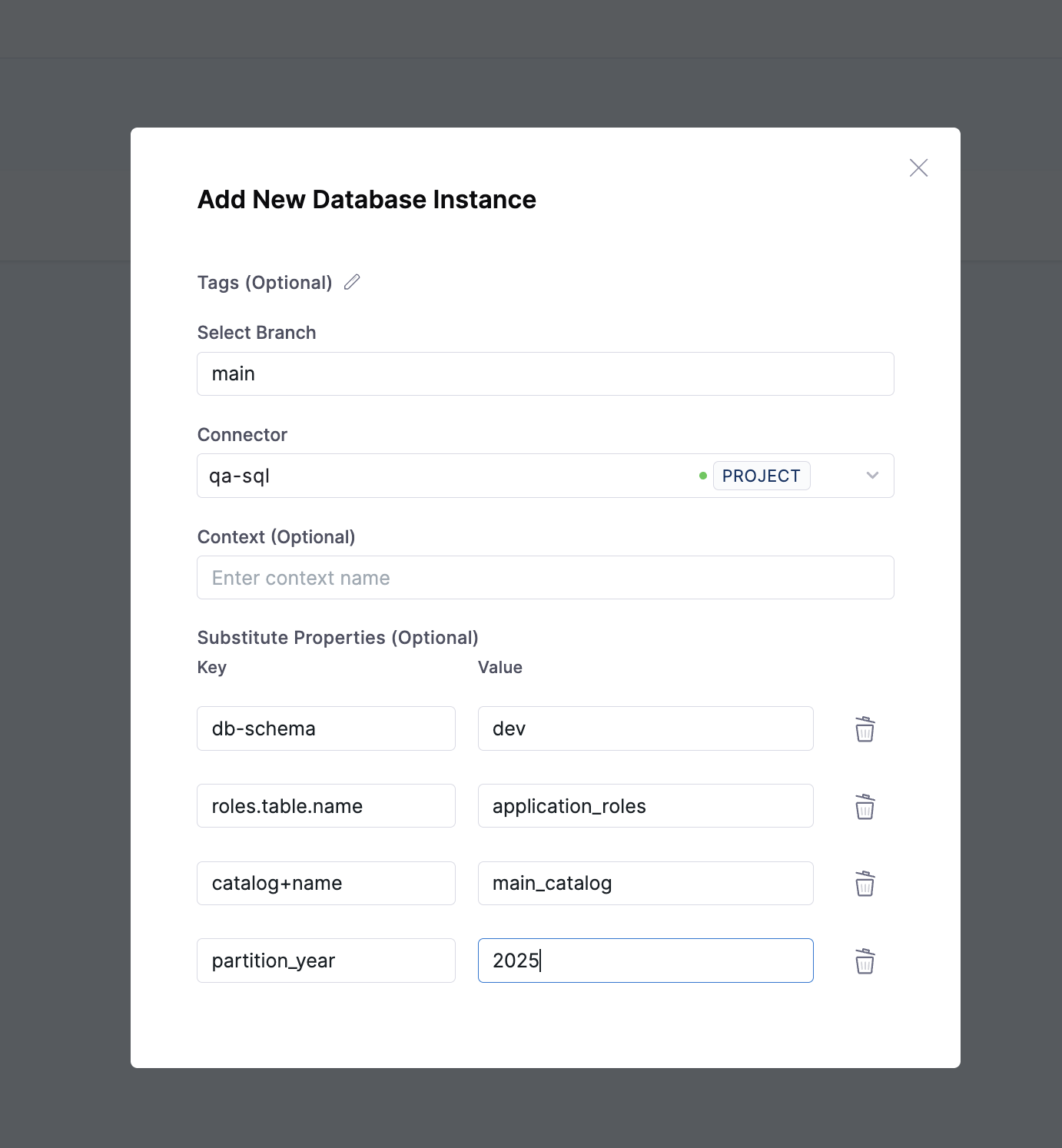This screenshot has height=1148, width=1062.
Task: Edit the dev value for db-schema
Action: [645, 728]
